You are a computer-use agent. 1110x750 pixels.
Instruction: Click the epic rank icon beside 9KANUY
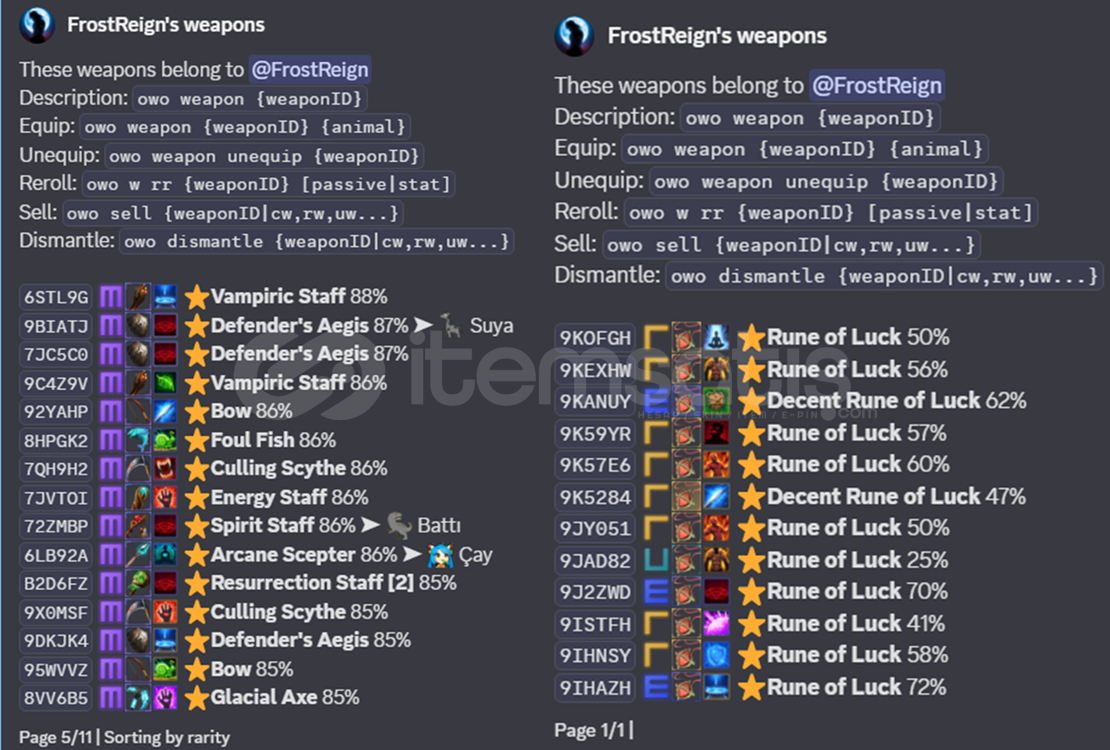pos(656,401)
